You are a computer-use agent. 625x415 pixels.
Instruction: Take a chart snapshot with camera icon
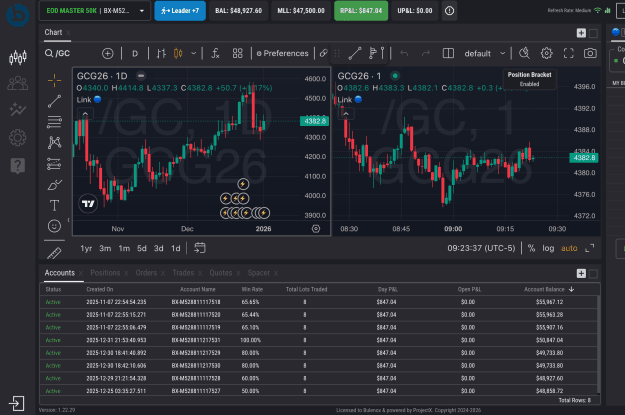tap(590, 53)
